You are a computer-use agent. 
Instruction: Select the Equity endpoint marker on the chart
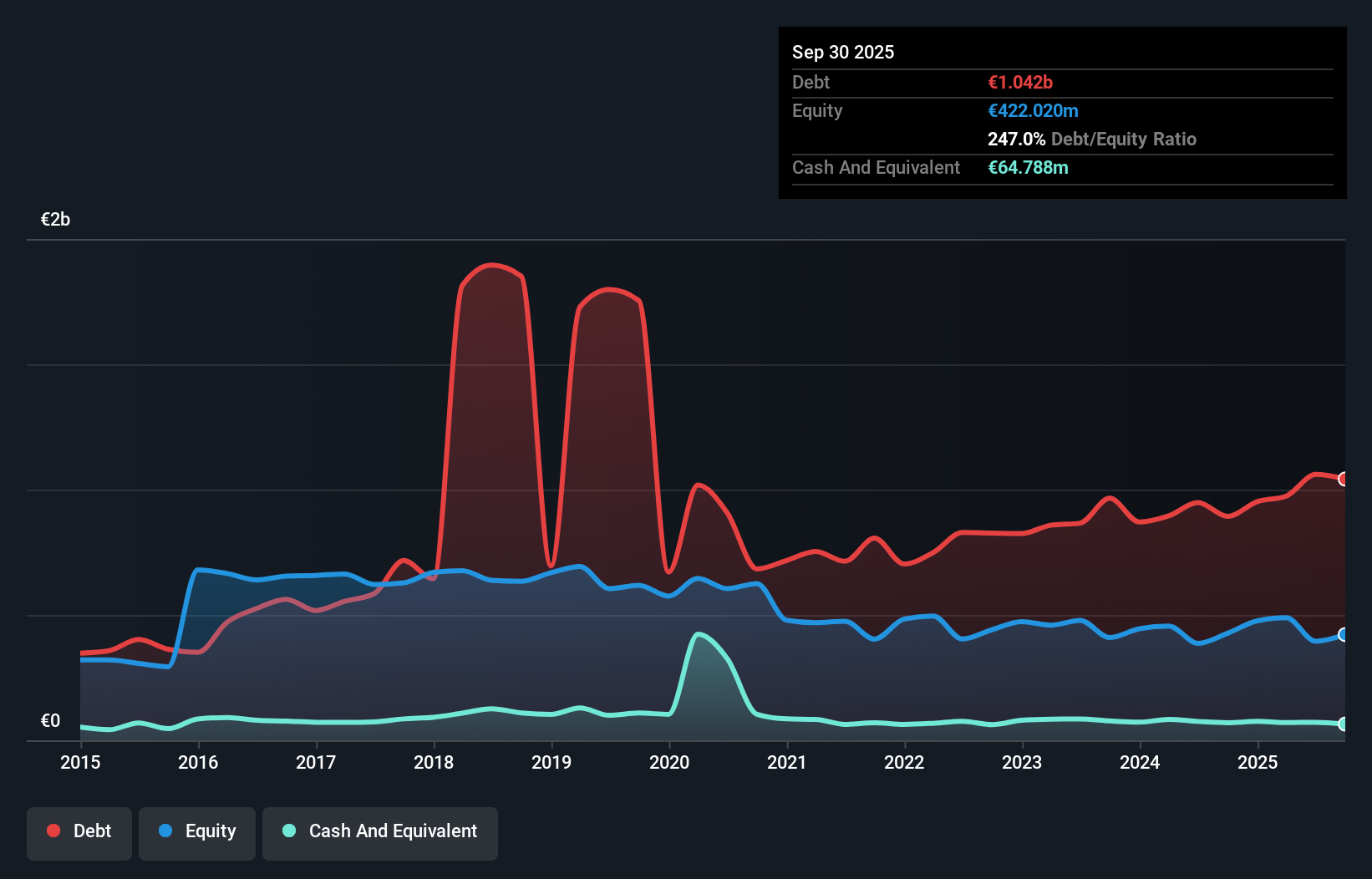tap(1343, 635)
